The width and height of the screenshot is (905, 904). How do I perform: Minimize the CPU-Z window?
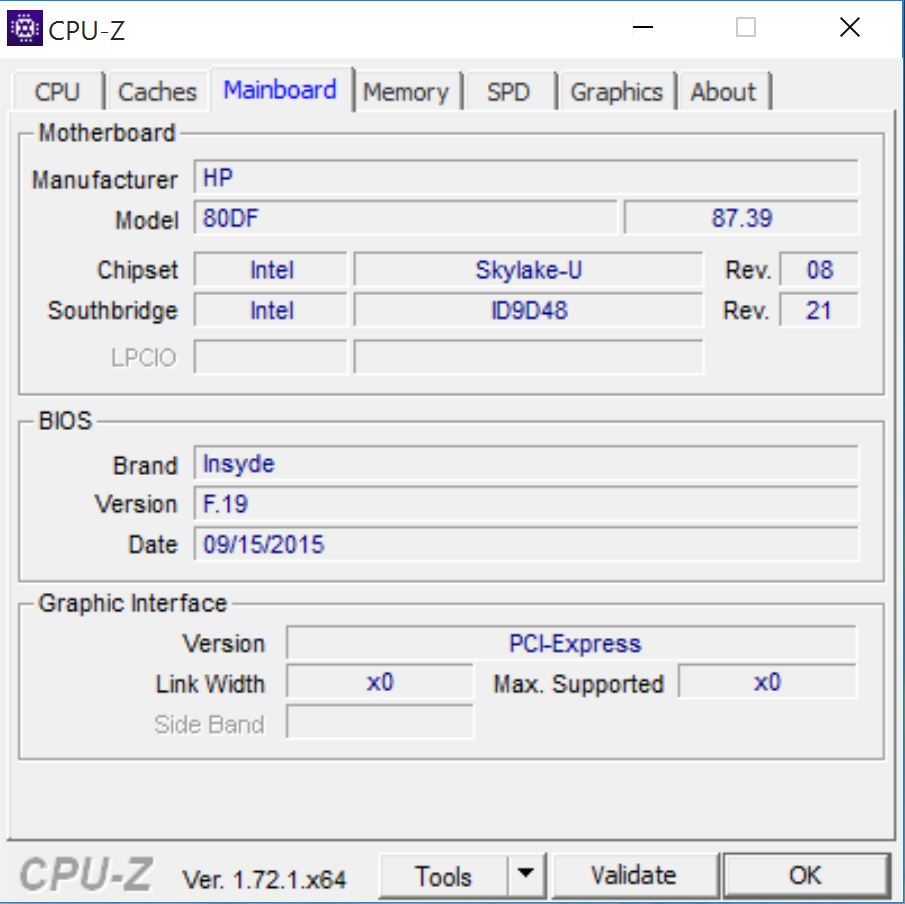(643, 27)
